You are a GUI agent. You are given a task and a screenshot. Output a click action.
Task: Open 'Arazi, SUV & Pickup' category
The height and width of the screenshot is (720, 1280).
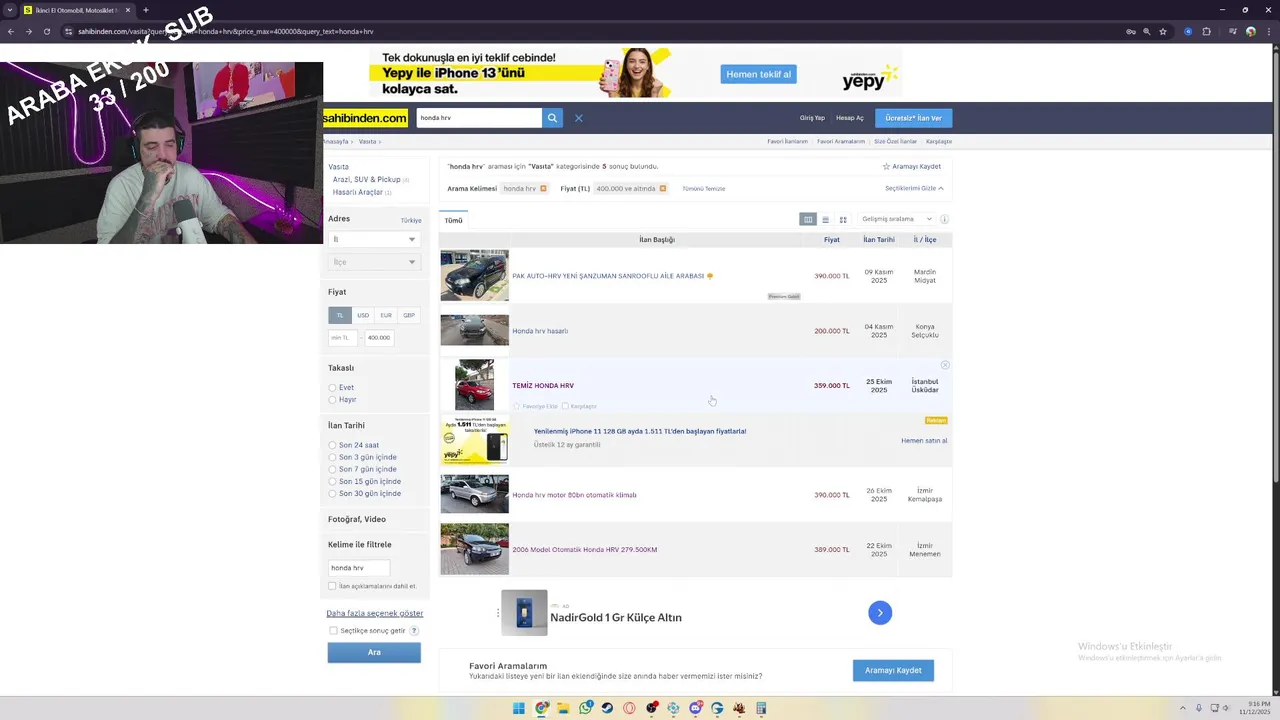coord(366,179)
